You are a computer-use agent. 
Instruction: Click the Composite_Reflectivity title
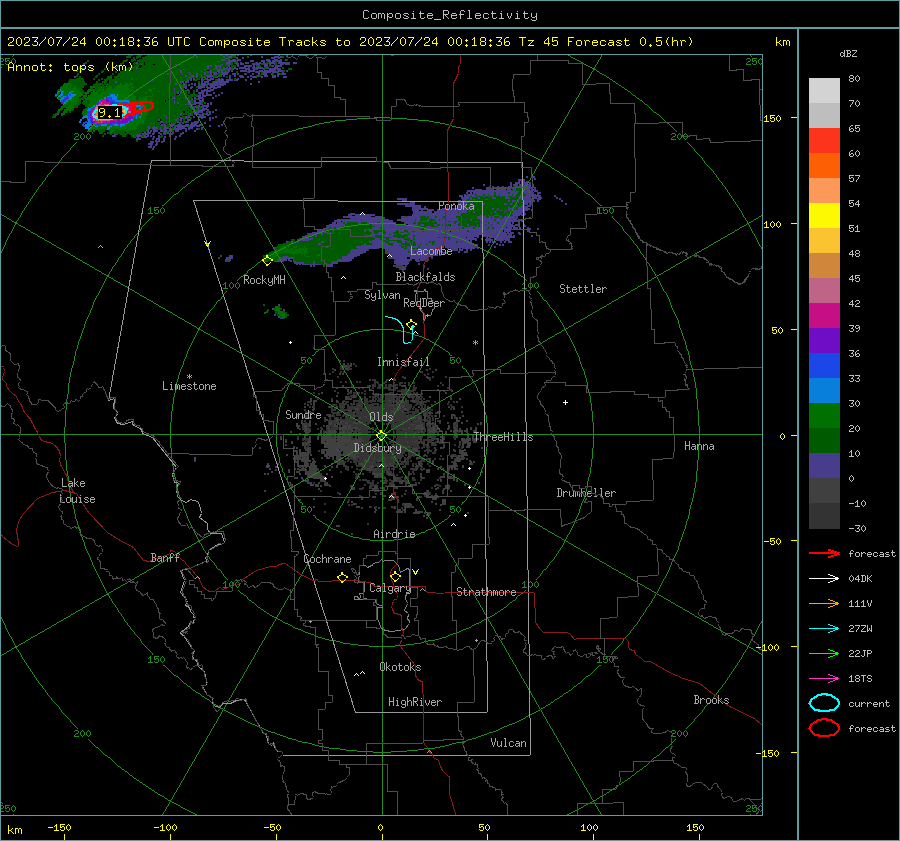pyautogui.click(x=449, y=15)
